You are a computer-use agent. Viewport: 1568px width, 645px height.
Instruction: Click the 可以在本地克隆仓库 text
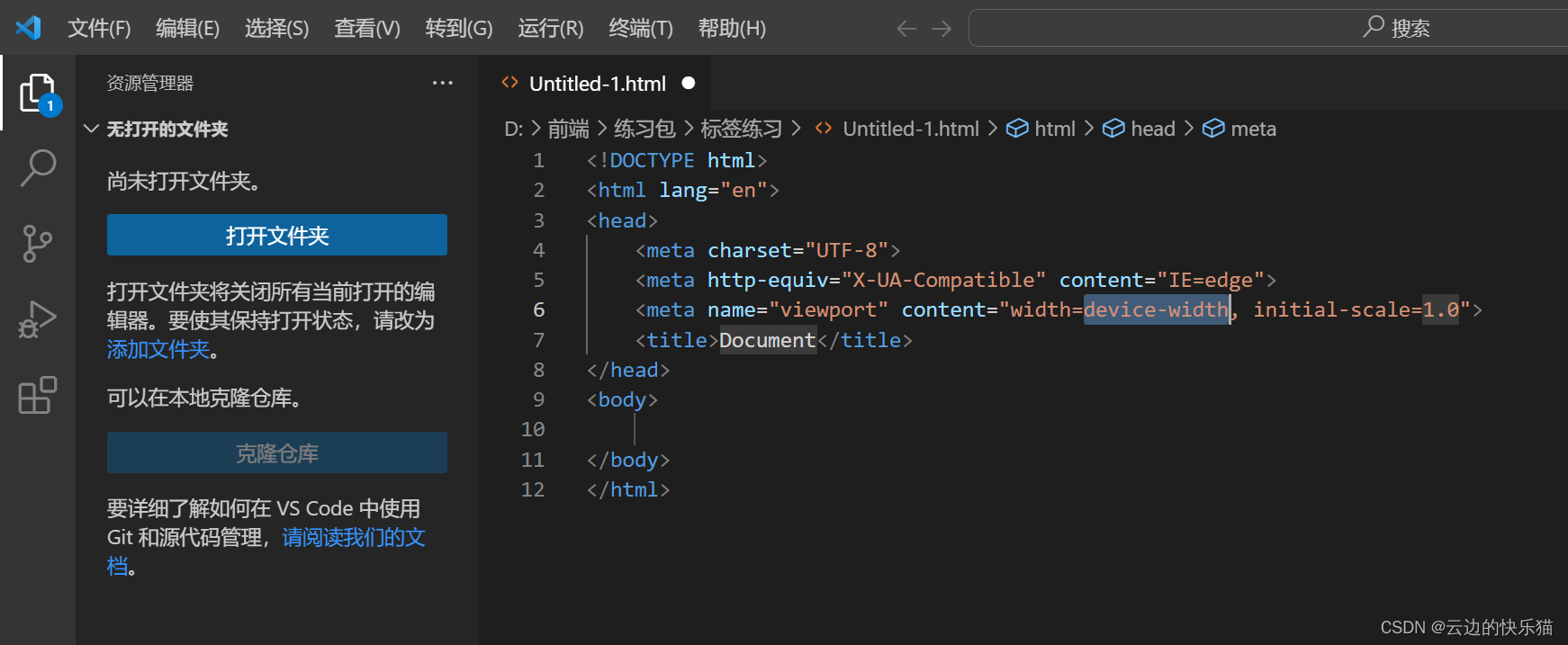[x=204, y=398]
